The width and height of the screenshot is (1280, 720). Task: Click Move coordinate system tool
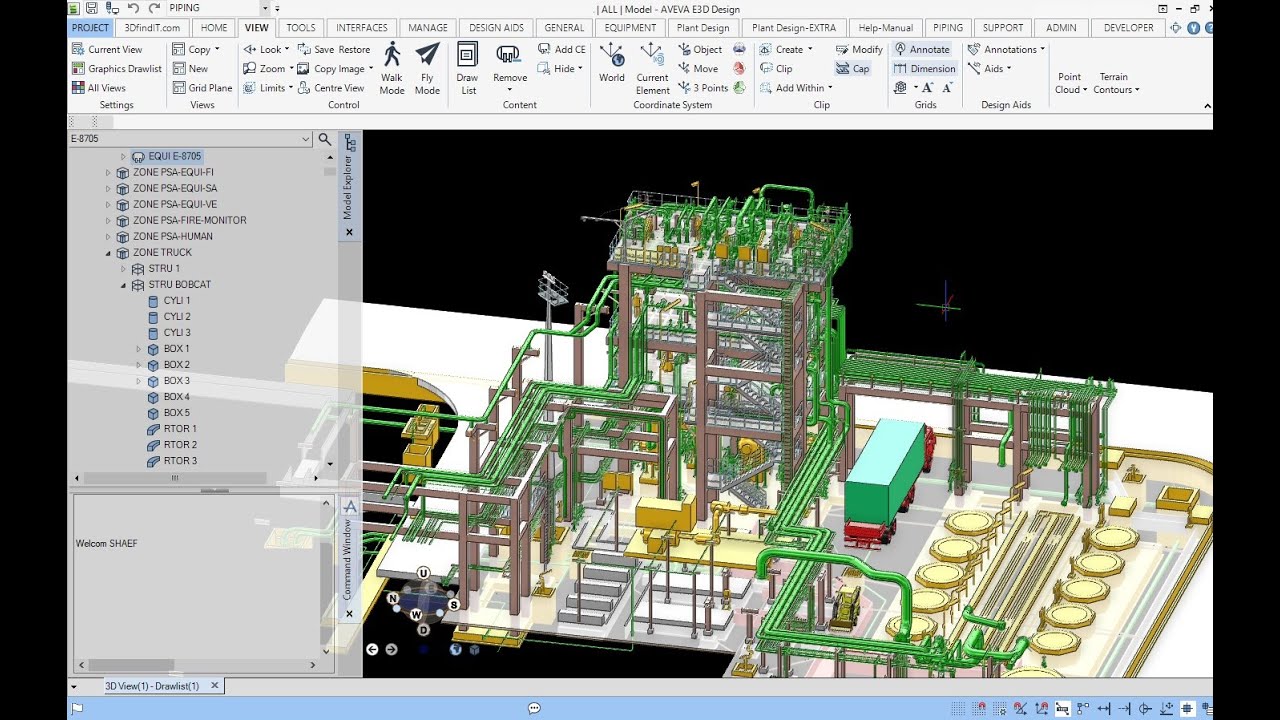(698, 68)
